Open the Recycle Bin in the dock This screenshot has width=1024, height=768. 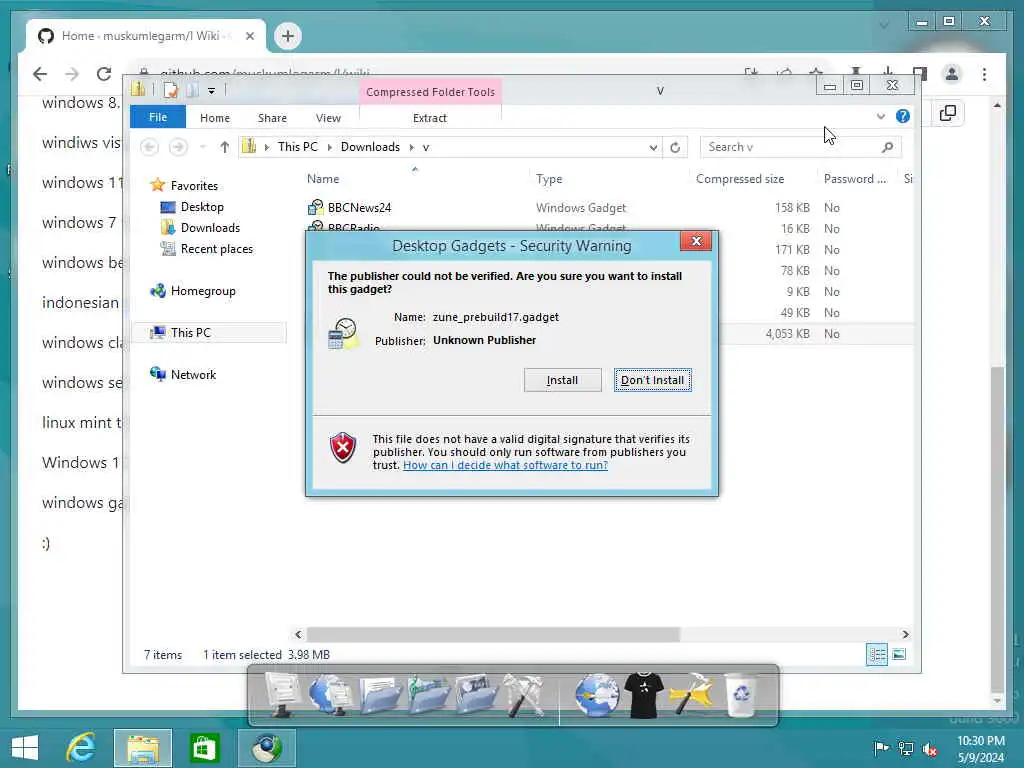point(741,696)
